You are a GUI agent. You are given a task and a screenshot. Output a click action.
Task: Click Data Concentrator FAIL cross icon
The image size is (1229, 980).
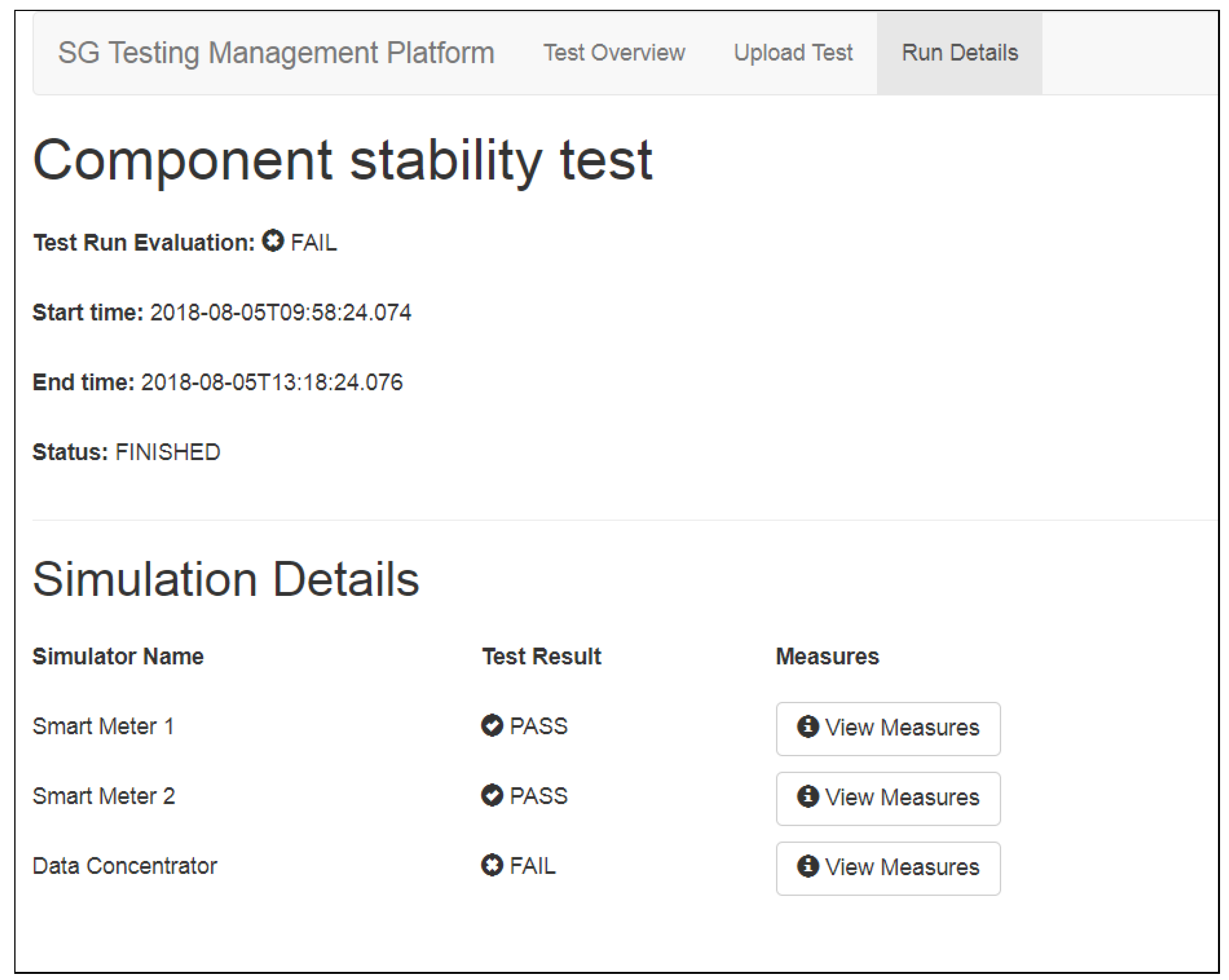click(x=492, y=865)
